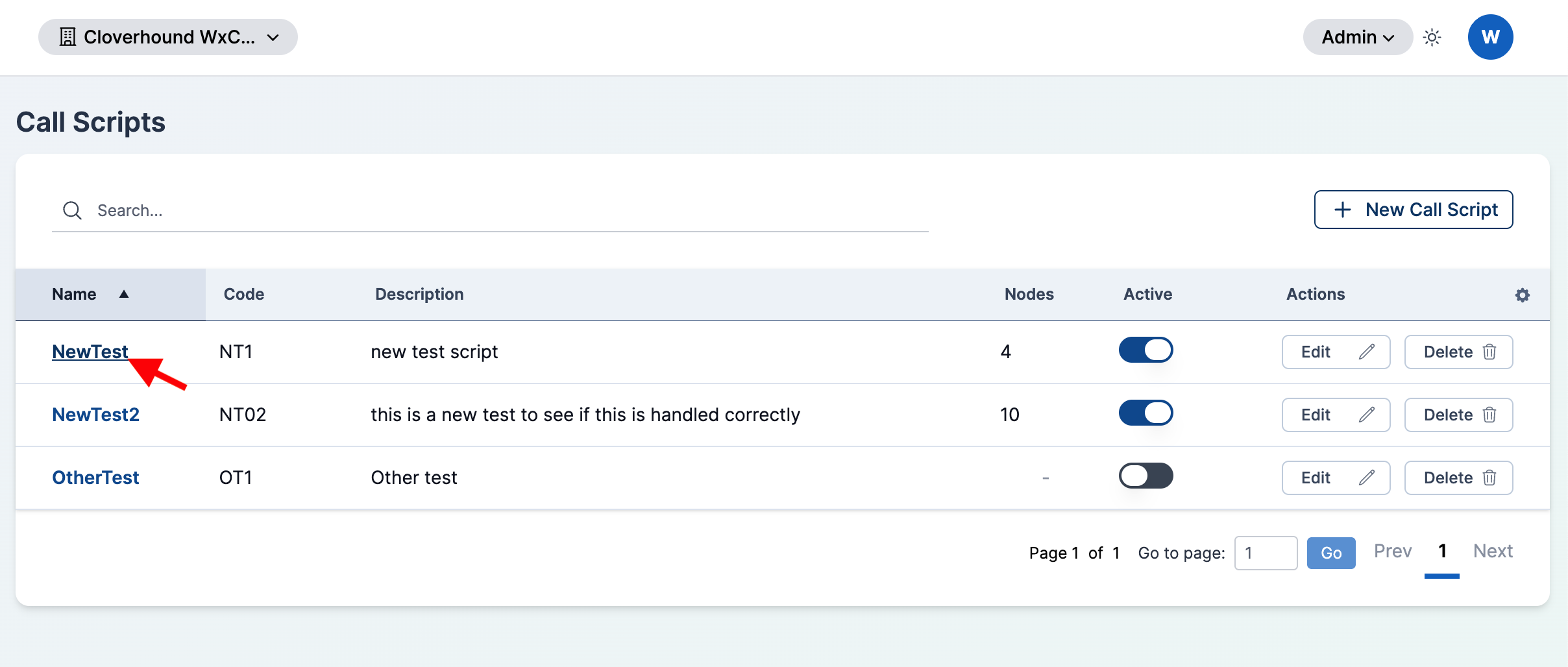Click trash icon for NewTest2 row
The width and height of the screenshot is (1568, 667).
(1489, 415)
